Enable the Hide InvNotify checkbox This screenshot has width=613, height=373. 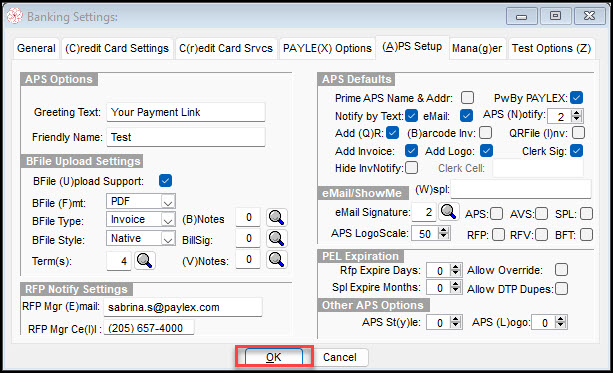[x=411, y=168]
